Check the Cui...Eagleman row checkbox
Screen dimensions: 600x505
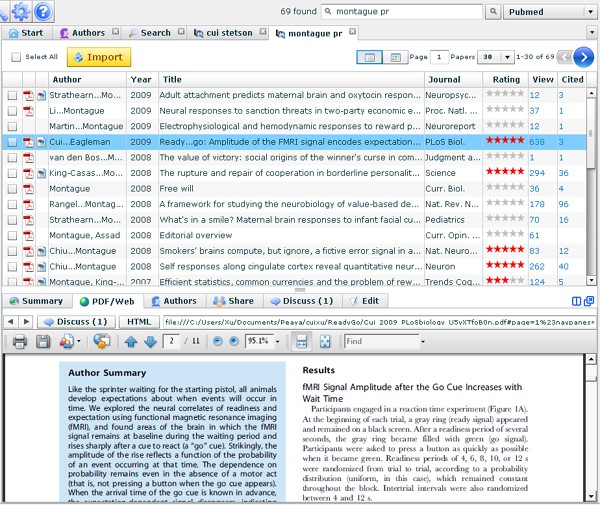tap(12, 142)
